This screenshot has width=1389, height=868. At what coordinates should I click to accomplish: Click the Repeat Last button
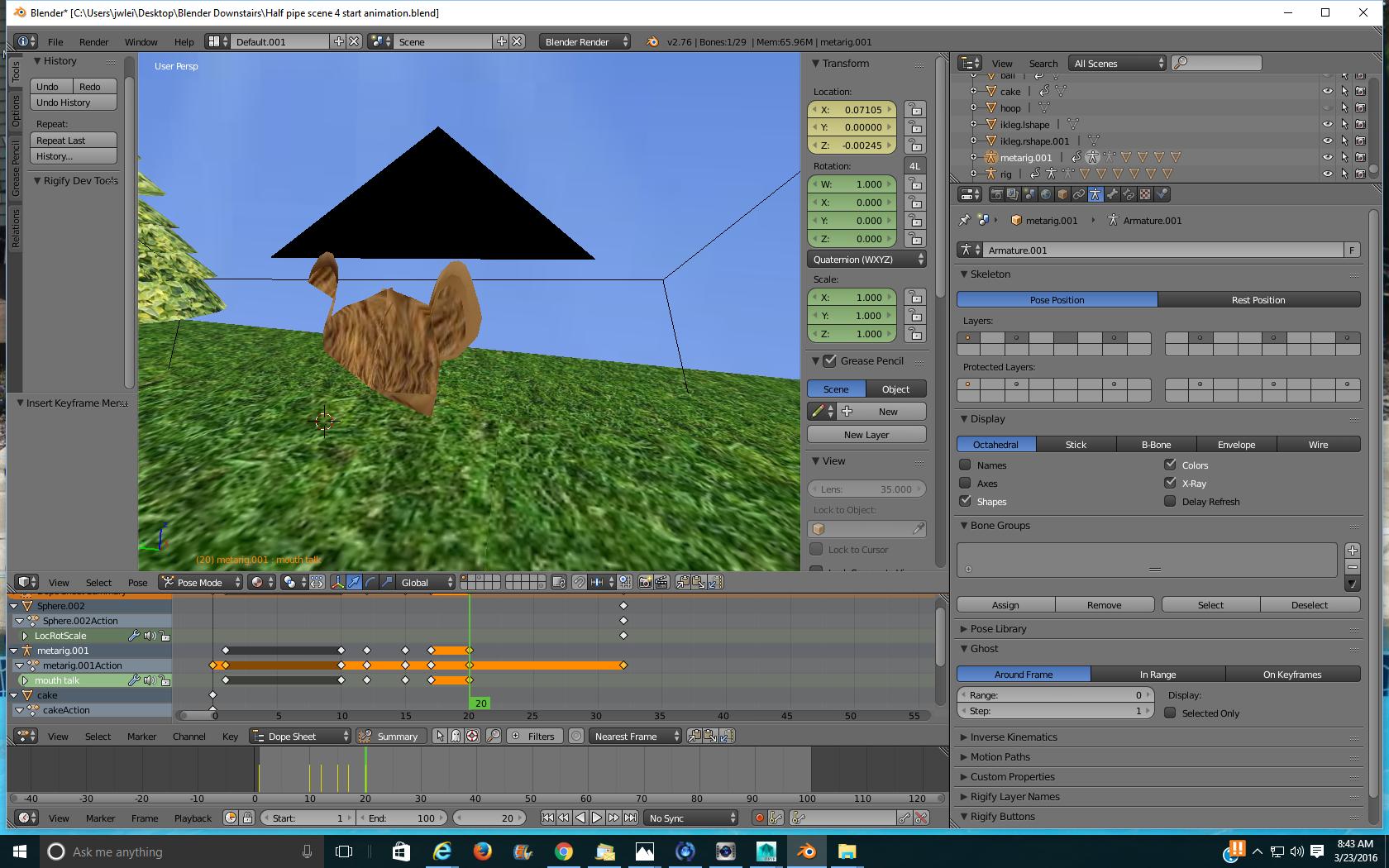tap(74, 141)
